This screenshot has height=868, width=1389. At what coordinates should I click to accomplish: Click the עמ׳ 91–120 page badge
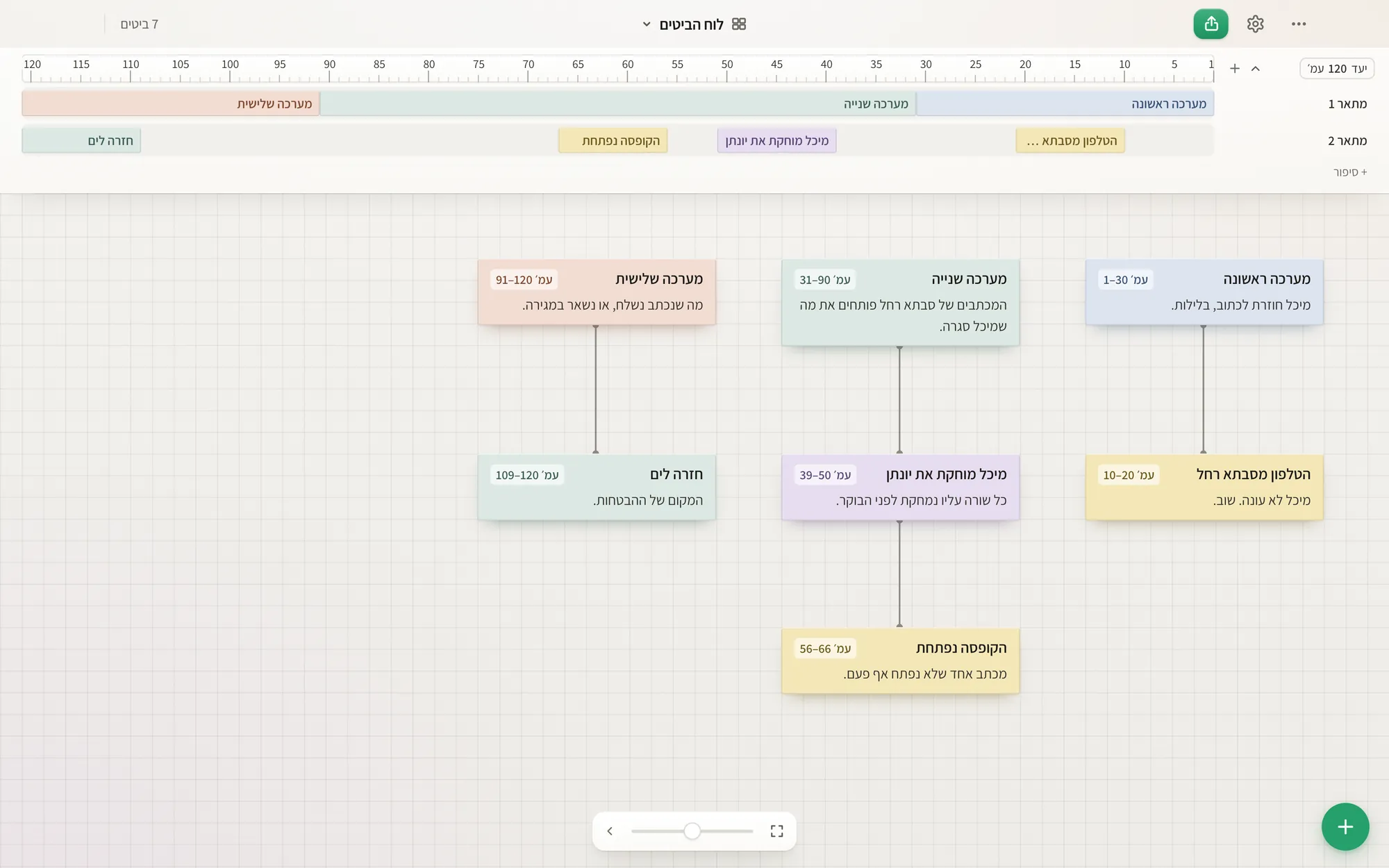[x=524, y=280]
